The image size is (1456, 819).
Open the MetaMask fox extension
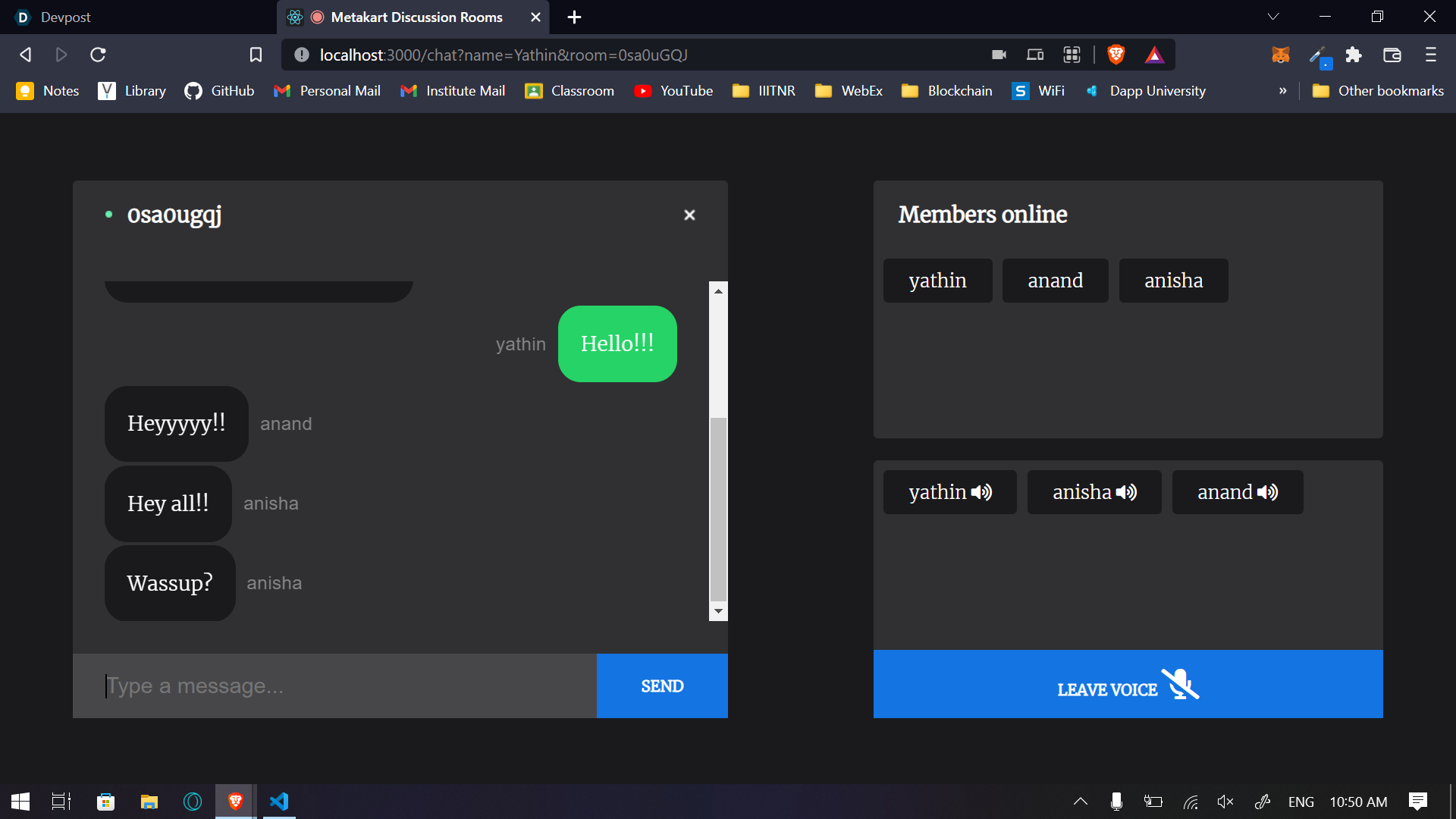coord(1280,55)
